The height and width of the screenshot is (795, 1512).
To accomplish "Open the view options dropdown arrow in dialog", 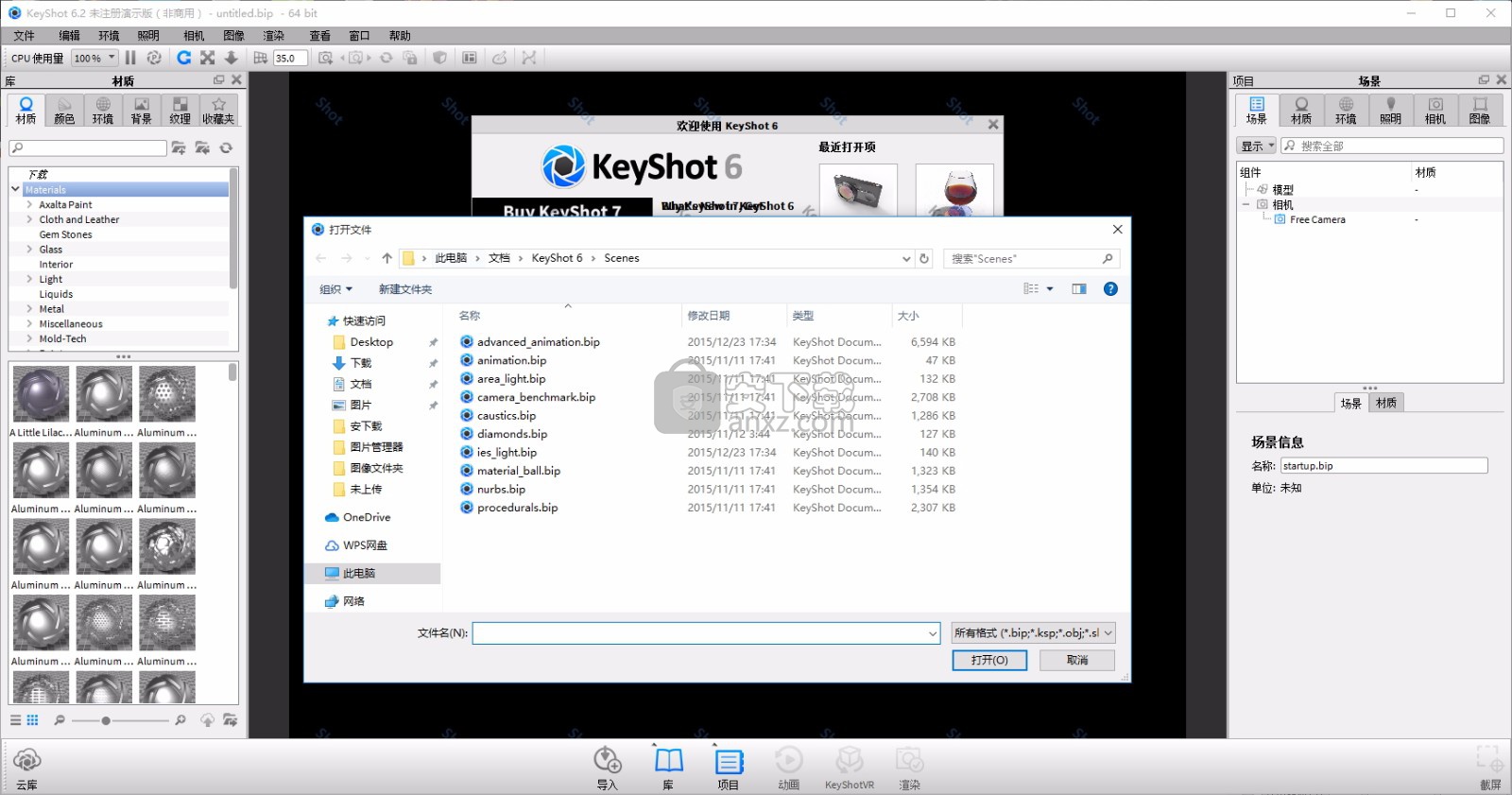I will (x=1050, y=289).
